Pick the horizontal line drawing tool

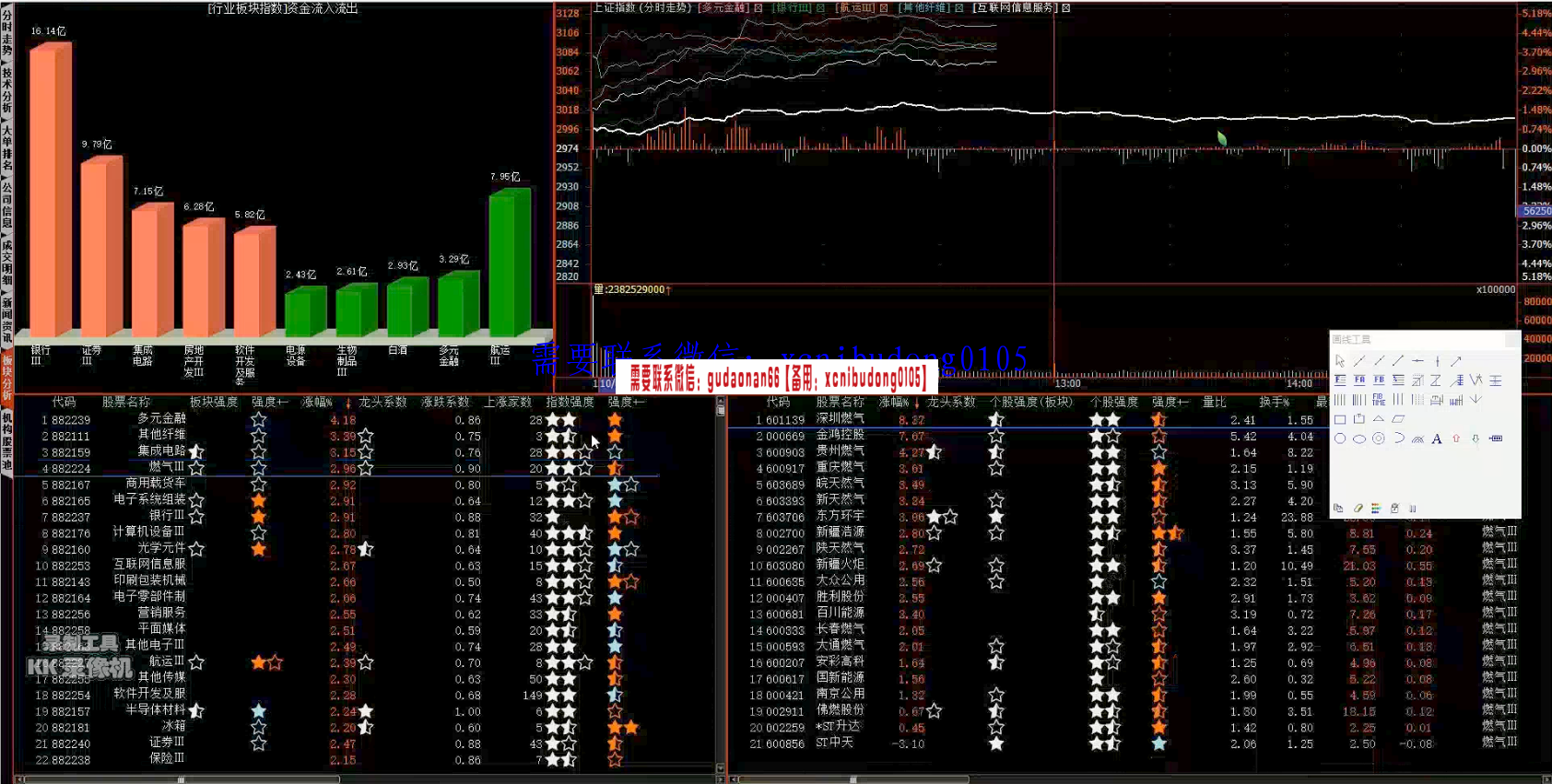1417,361
